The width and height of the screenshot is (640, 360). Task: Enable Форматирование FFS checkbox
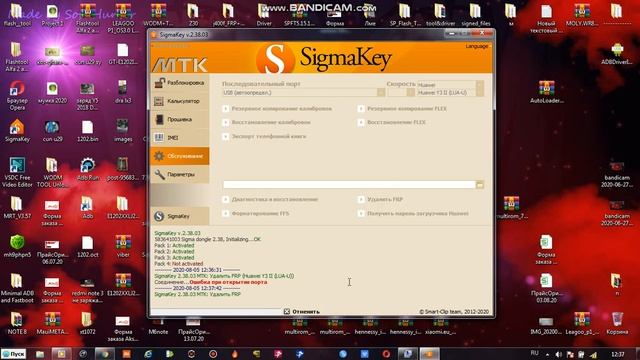click(x=225, y=213)
